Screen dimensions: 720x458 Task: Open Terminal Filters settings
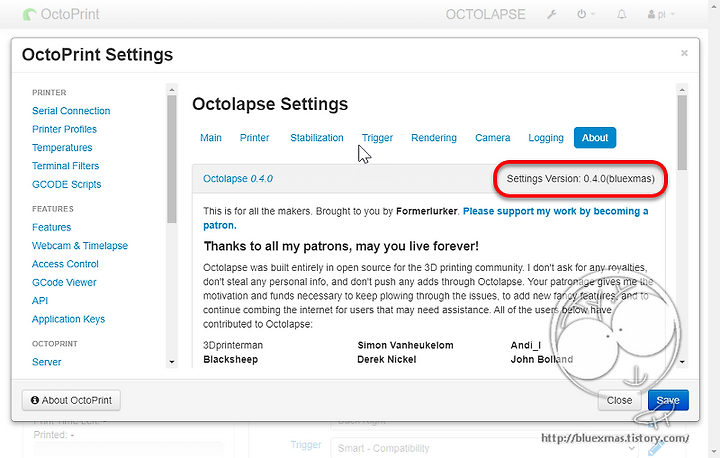[66, 166]
